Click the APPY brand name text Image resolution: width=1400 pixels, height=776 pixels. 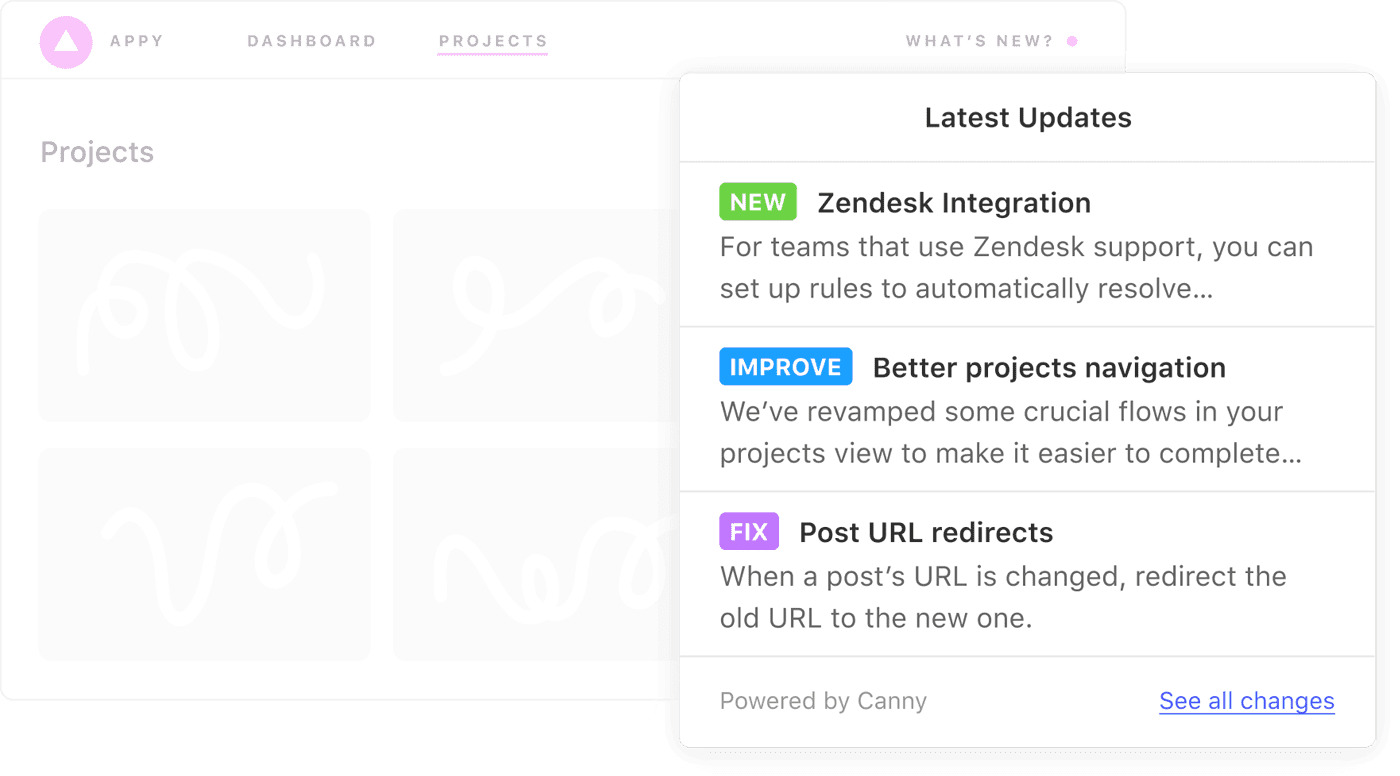(x=137, y=42)
